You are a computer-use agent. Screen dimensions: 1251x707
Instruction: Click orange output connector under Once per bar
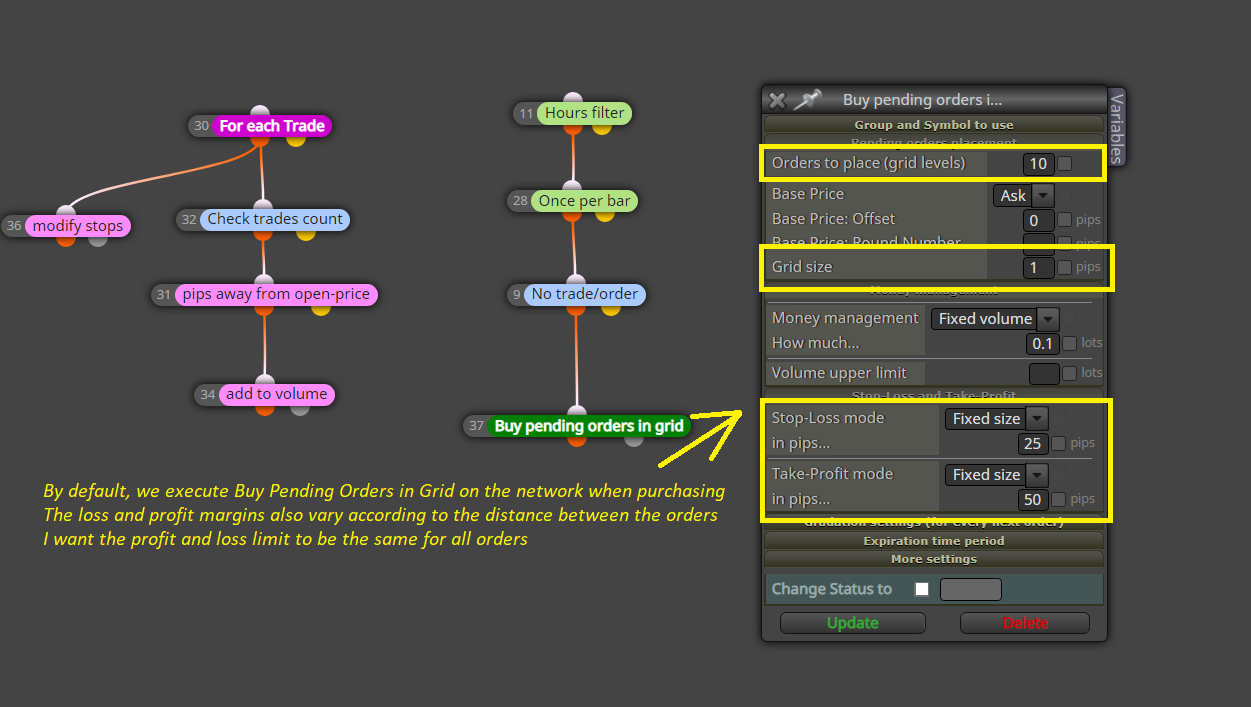pyautogui.click(x=572, y=215)
